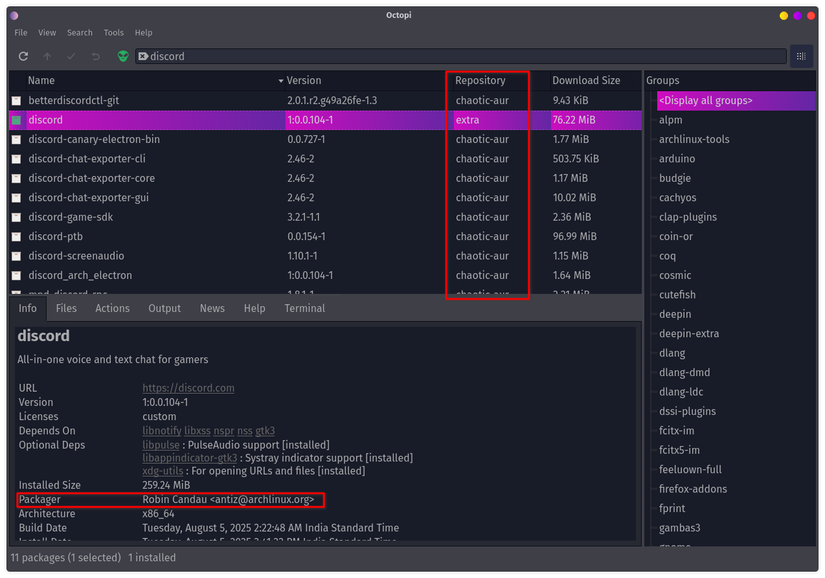Tick the discord-game-sdk checkbox
The width and height of the screenshot is (825, 578).
coord(14,217)
